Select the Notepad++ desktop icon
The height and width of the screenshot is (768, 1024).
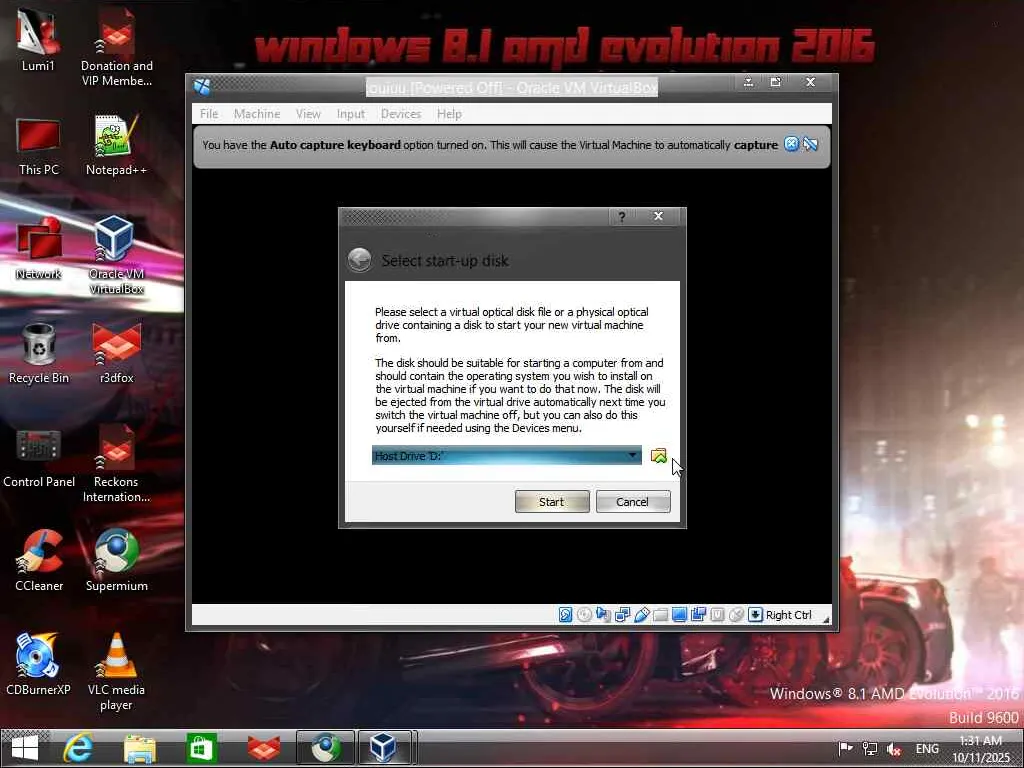point(116,145)
